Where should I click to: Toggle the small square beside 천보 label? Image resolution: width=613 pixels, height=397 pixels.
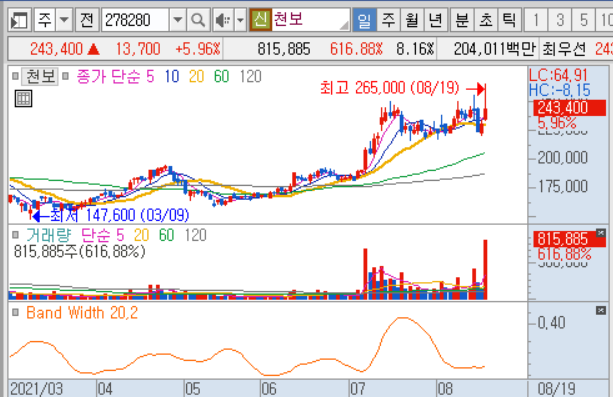15,76
